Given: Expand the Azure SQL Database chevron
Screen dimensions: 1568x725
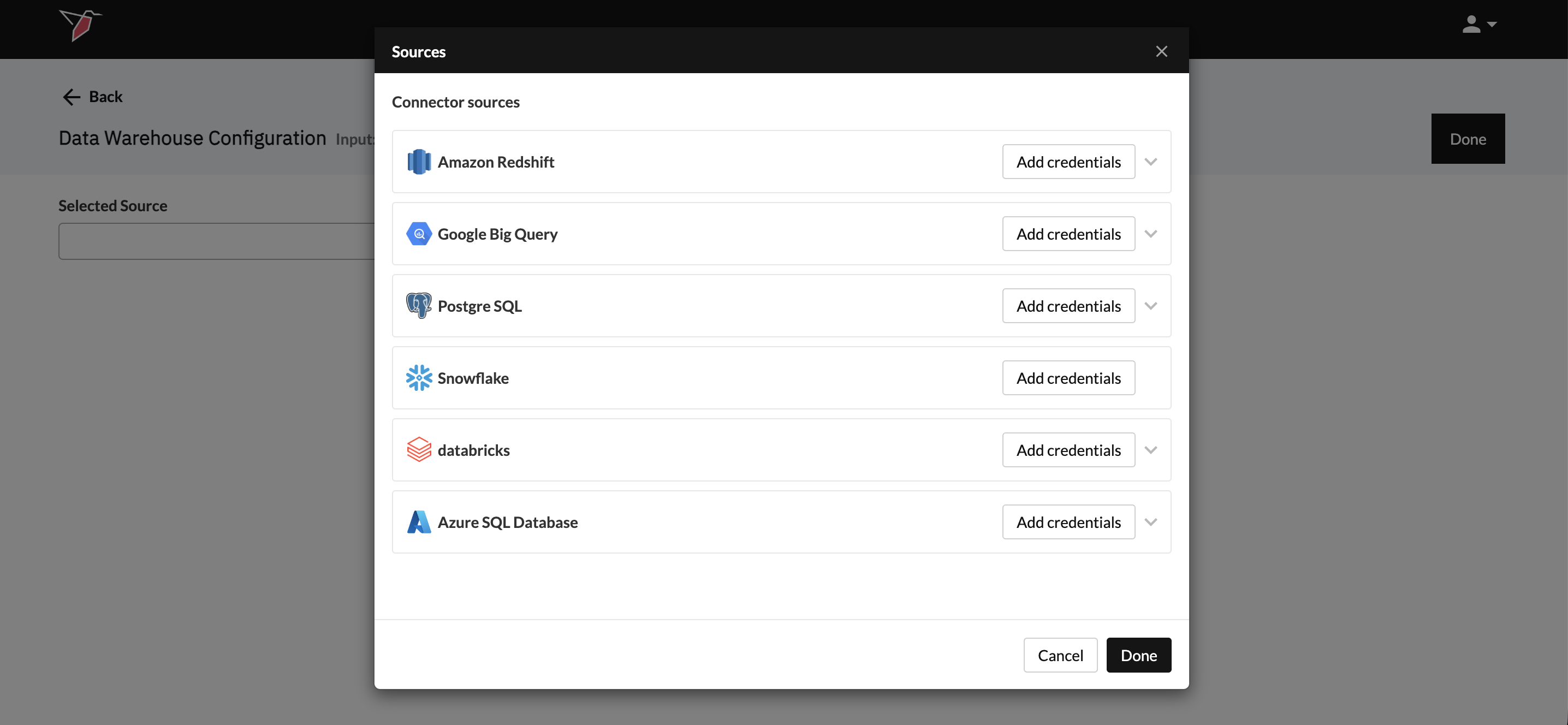Looking at the screenshot, I should tap(1150, 522).
